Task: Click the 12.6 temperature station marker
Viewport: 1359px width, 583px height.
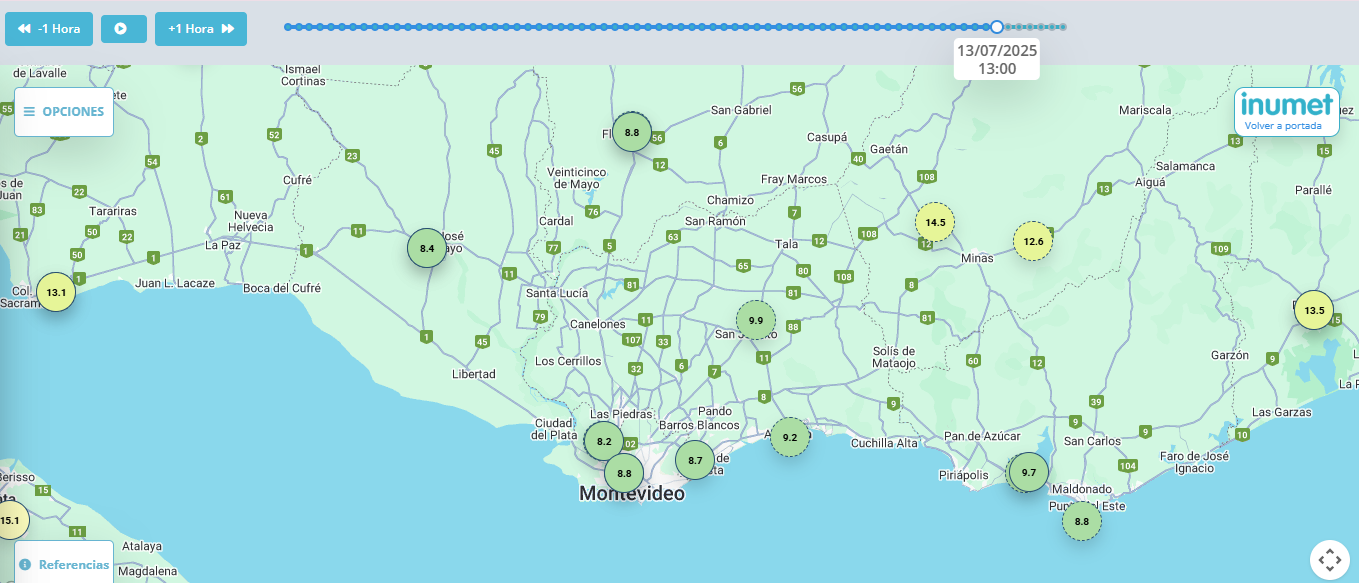Action: (1033, 241)
